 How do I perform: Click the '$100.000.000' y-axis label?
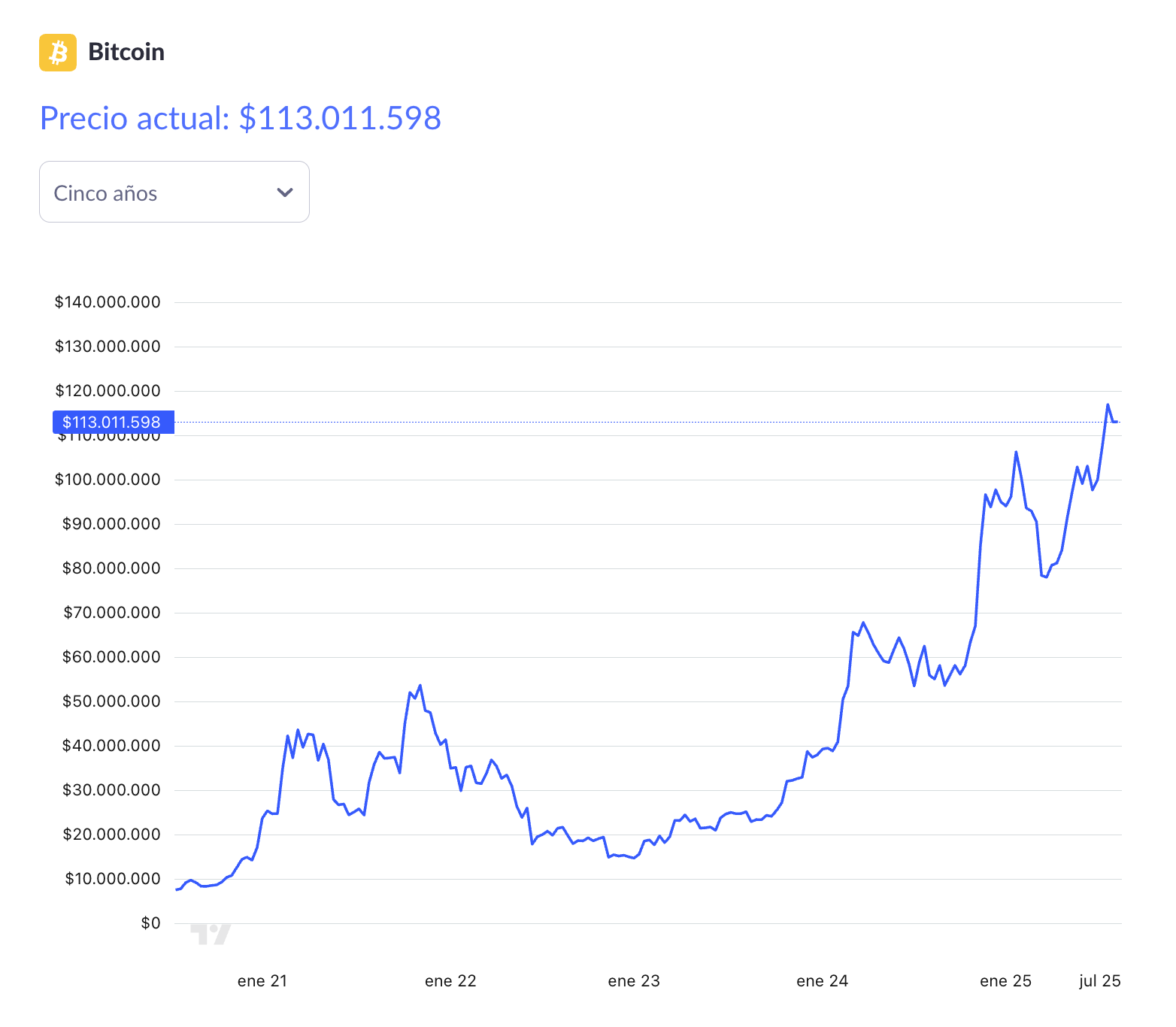[108, 480]
